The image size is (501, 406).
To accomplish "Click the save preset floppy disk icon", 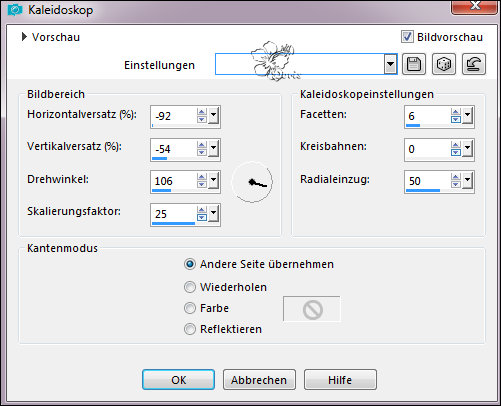I will click(414, 64).
